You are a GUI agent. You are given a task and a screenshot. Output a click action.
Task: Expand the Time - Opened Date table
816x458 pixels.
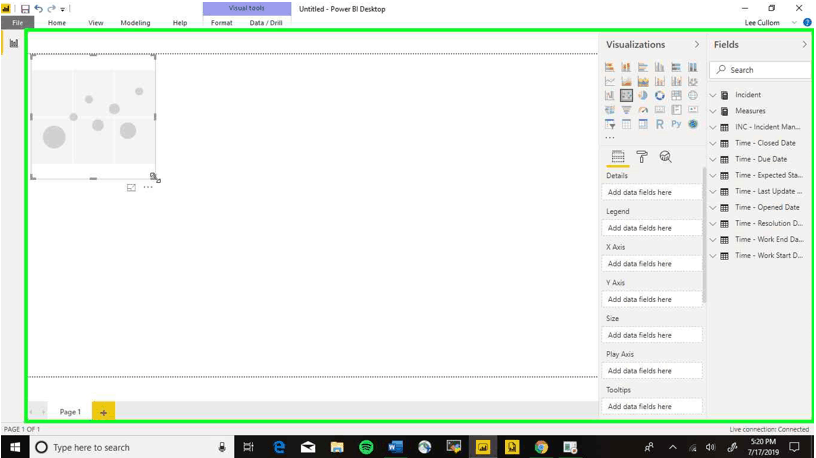(x=713, y=208)
